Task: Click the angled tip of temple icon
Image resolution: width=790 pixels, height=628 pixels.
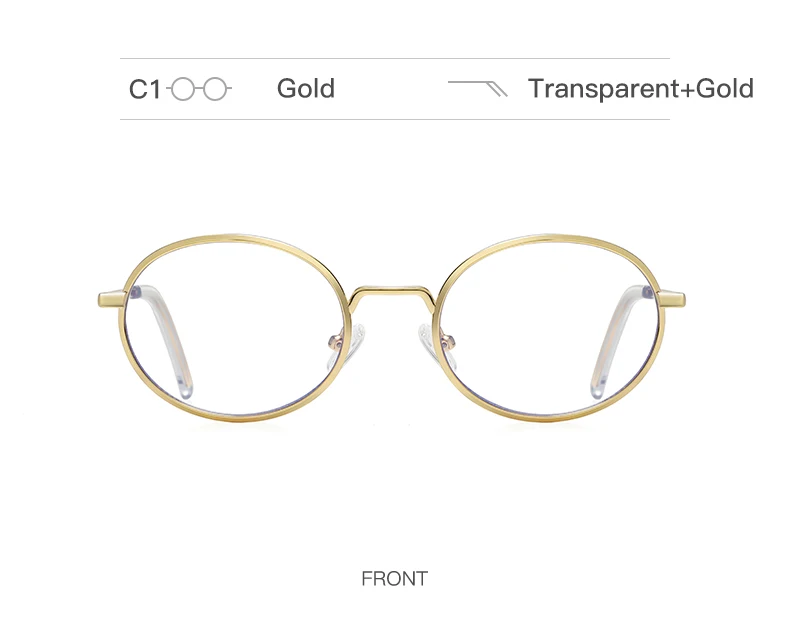Action: [x=498, y=89]
